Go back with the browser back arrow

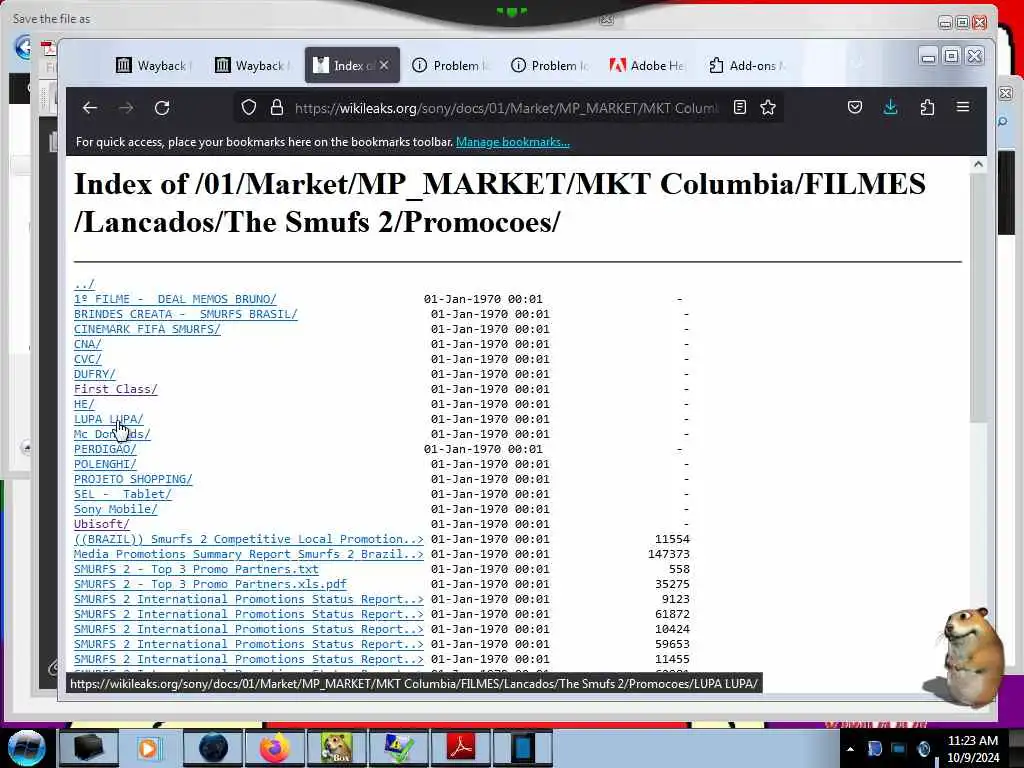point(90,108)
